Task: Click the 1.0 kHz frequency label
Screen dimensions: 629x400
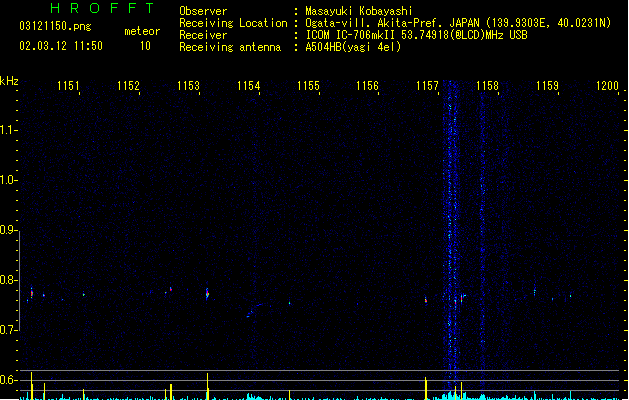Action: pyautogui.click(x=7, y=180)
